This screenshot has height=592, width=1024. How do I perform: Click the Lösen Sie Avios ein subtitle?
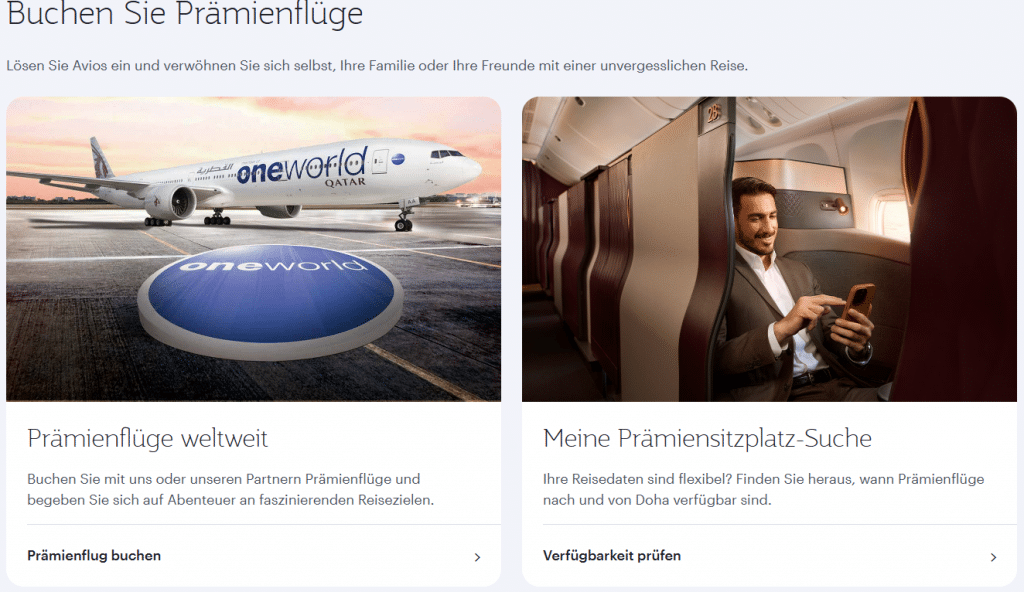click(377, 66)
